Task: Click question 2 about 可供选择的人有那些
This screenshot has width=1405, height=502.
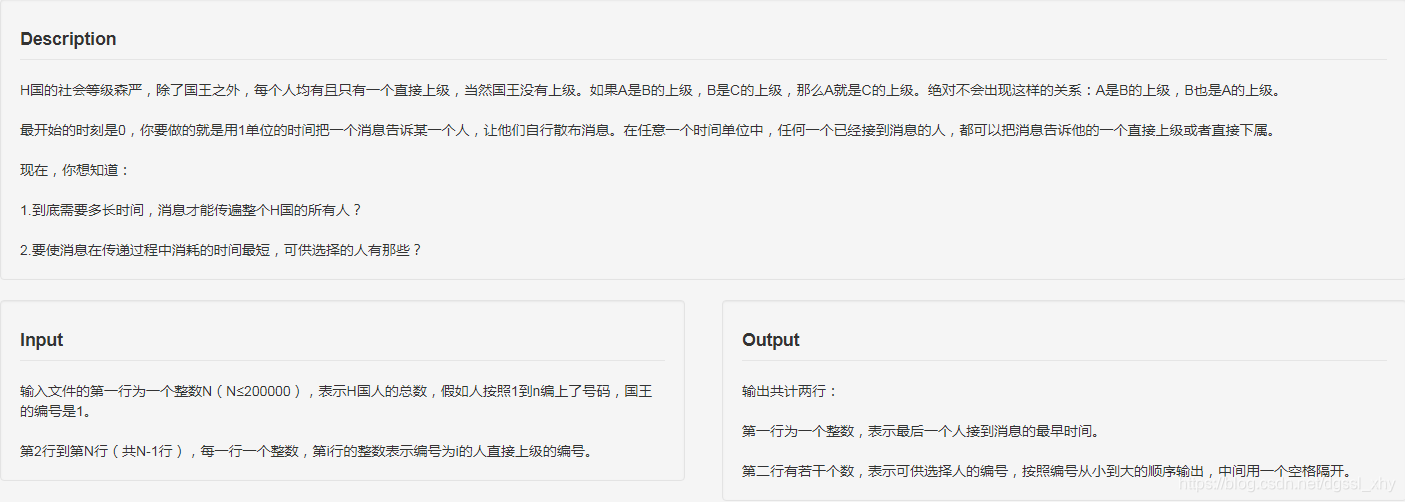Action: point(221,250)
